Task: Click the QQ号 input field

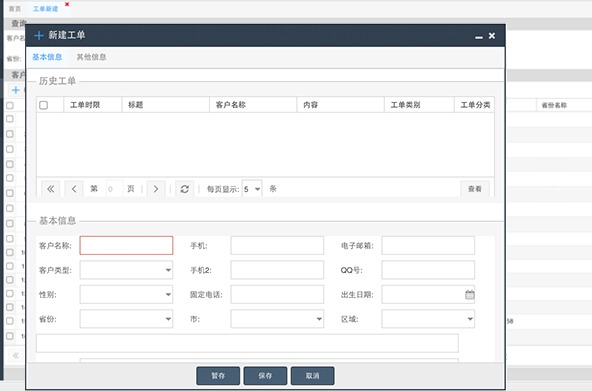Action: click(428, 270)
